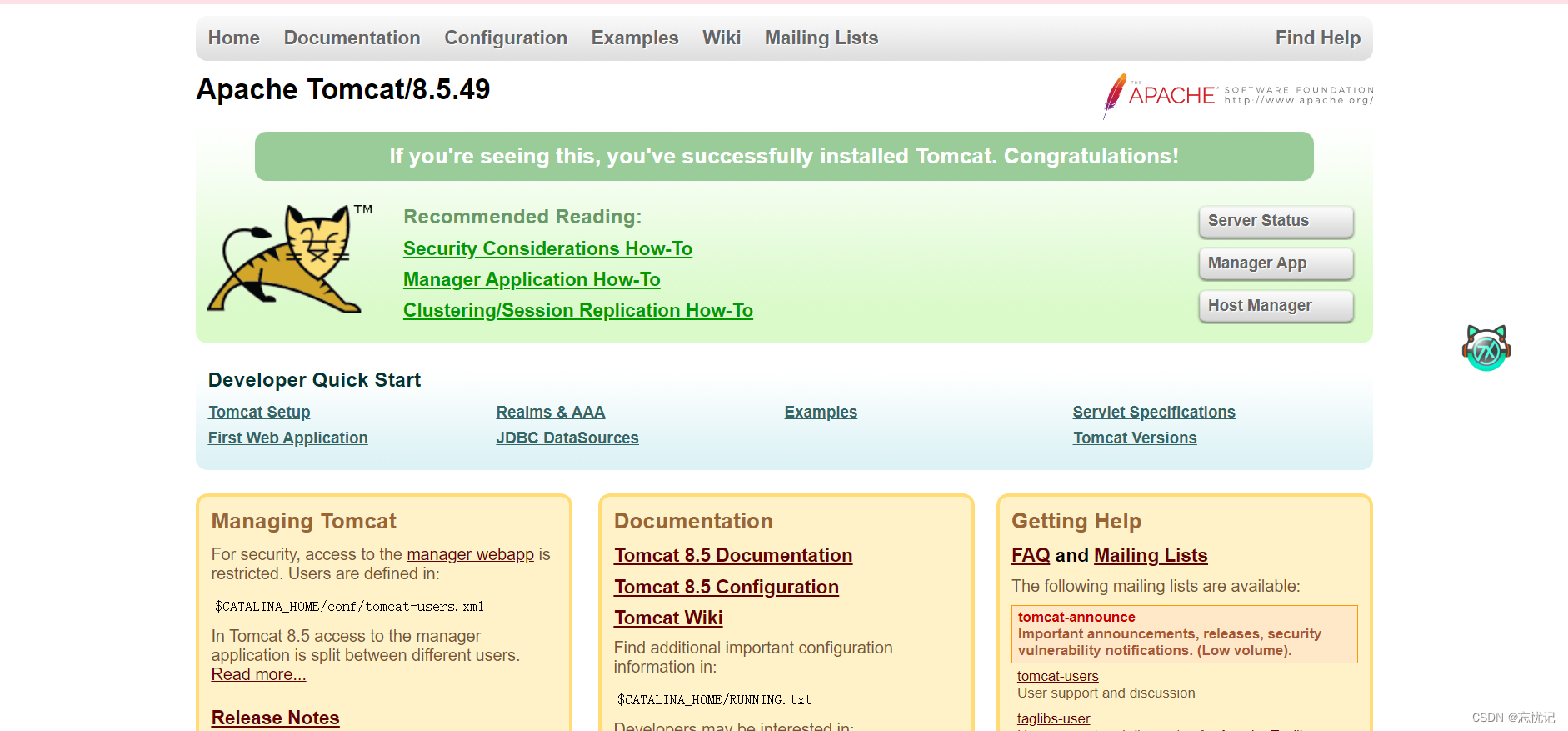
Task: Open the tomcat-announce mailing list link
Action: click(x=1076, y=617)
